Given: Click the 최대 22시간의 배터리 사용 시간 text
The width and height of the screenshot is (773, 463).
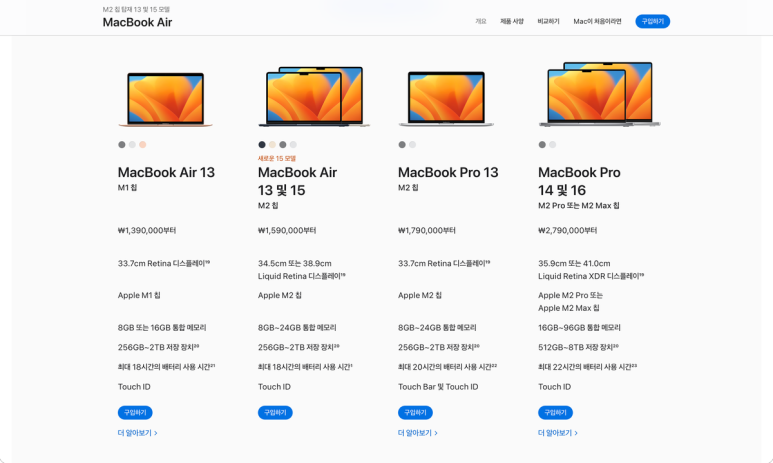Looking at the screenshot, I should [588, 367].
